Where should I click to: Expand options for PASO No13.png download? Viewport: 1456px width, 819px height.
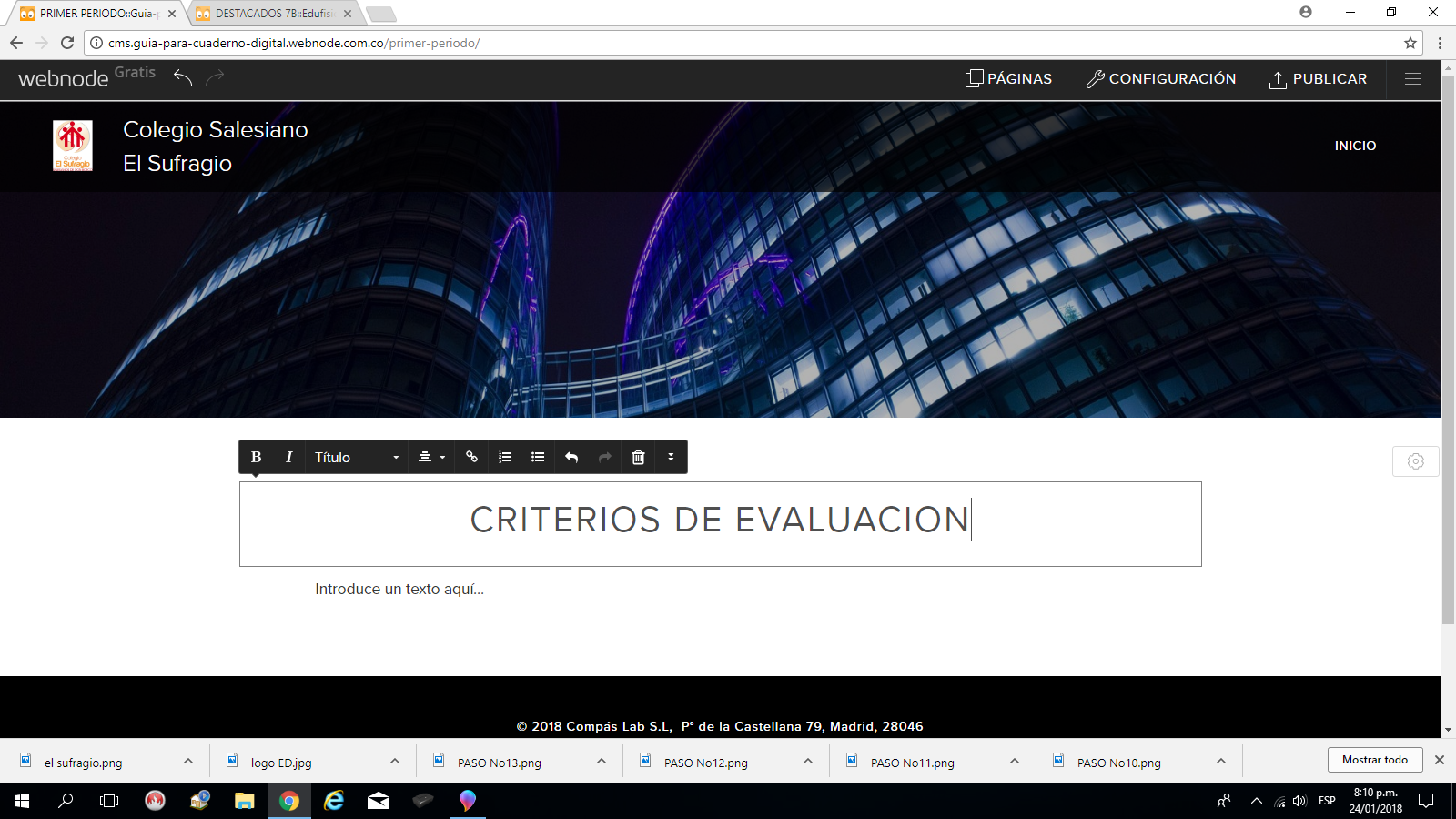pyautogui.click(x=602, y=761)
